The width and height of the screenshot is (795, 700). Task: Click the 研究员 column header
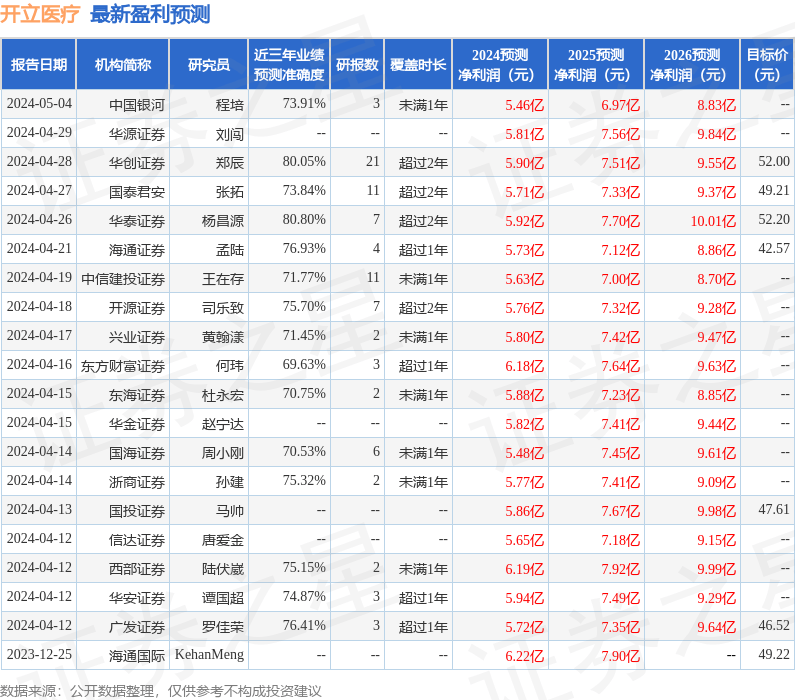208,64
